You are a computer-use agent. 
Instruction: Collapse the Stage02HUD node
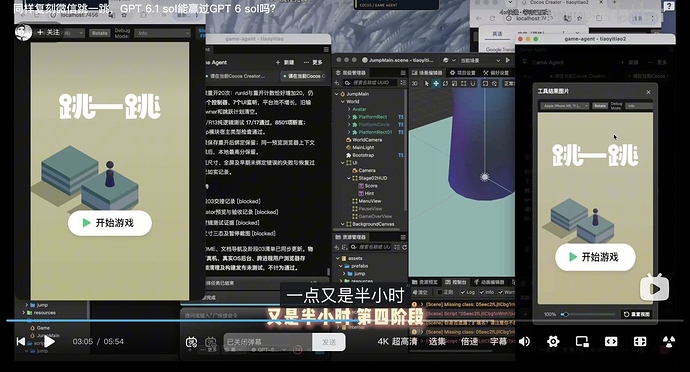pyautogui.click(x=349, y=178)
